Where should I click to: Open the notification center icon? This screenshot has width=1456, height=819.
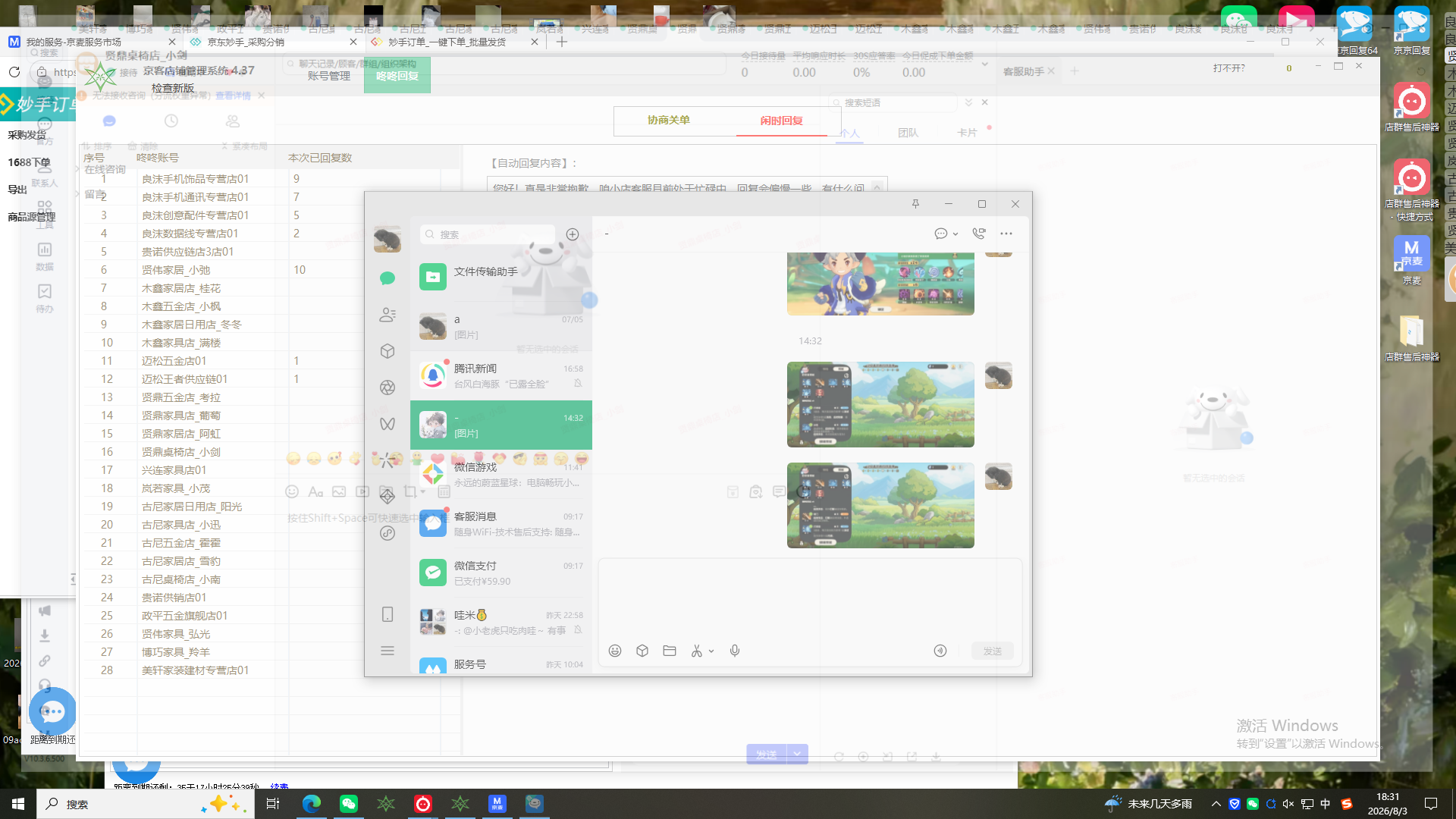pos(1431,804)
